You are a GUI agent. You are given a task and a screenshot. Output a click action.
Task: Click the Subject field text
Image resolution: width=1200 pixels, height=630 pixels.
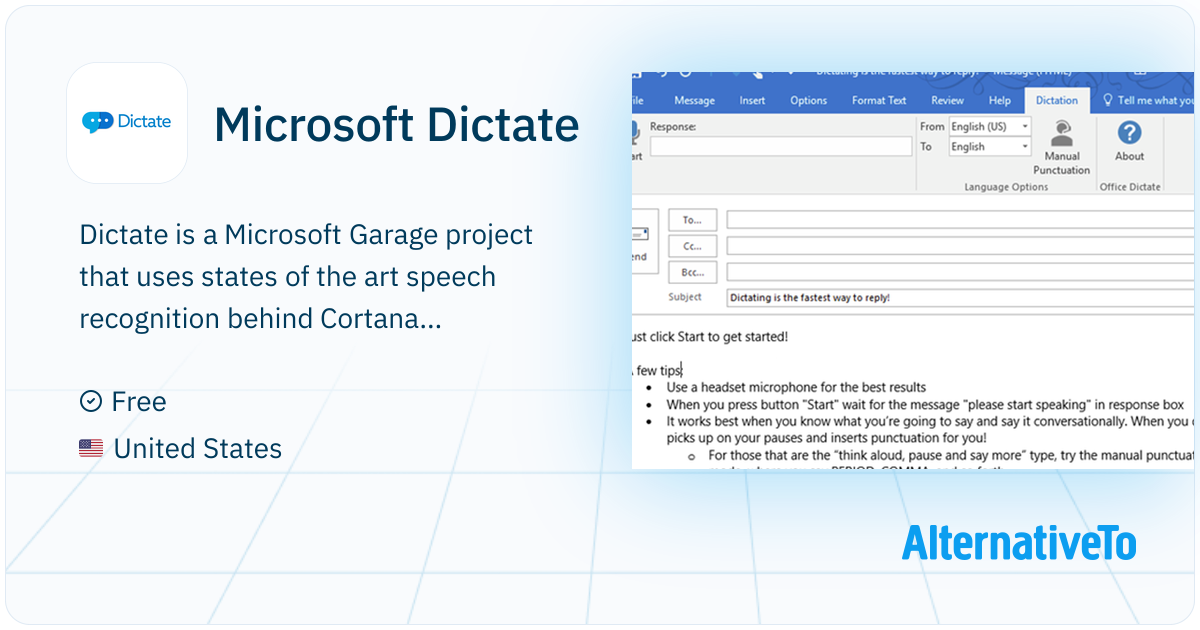(x=810, y=298)
